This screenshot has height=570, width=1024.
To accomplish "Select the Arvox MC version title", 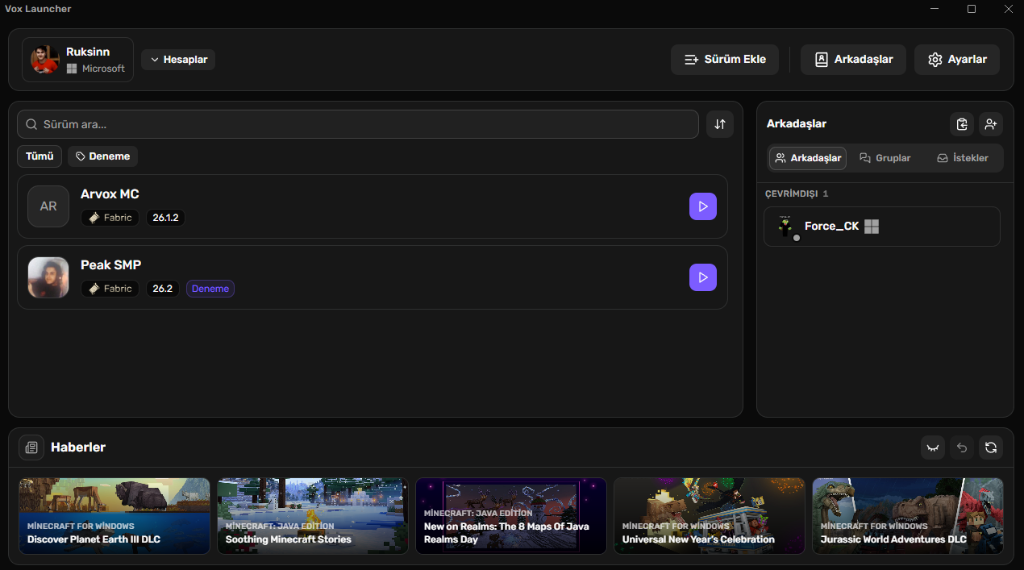I will [110, 194].
